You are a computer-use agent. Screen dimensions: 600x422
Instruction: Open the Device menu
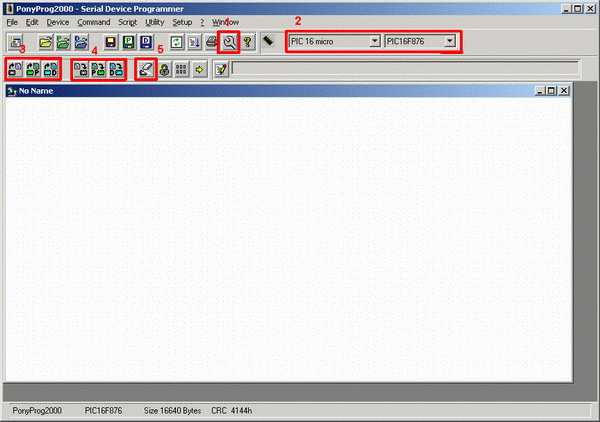pos(58,22)
